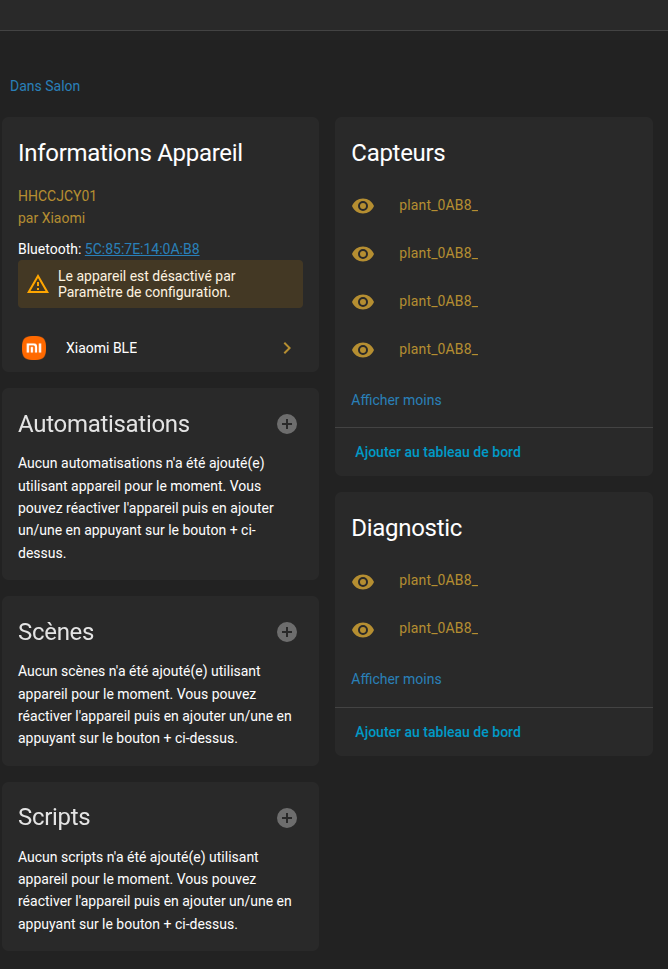Open the first plant_0AB8_ sensor entity in Capteurs

click(x=439, y=206)
